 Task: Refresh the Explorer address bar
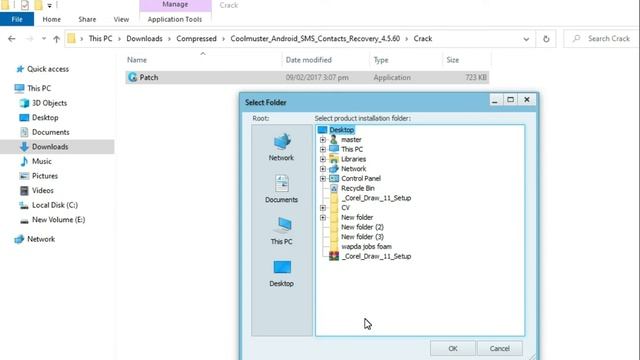[546, 39]
